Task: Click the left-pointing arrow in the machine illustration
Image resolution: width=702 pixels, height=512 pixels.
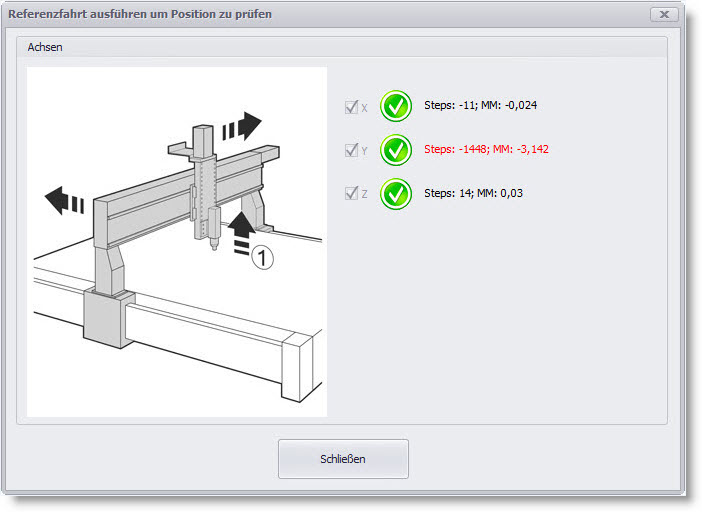Action: 65,201
